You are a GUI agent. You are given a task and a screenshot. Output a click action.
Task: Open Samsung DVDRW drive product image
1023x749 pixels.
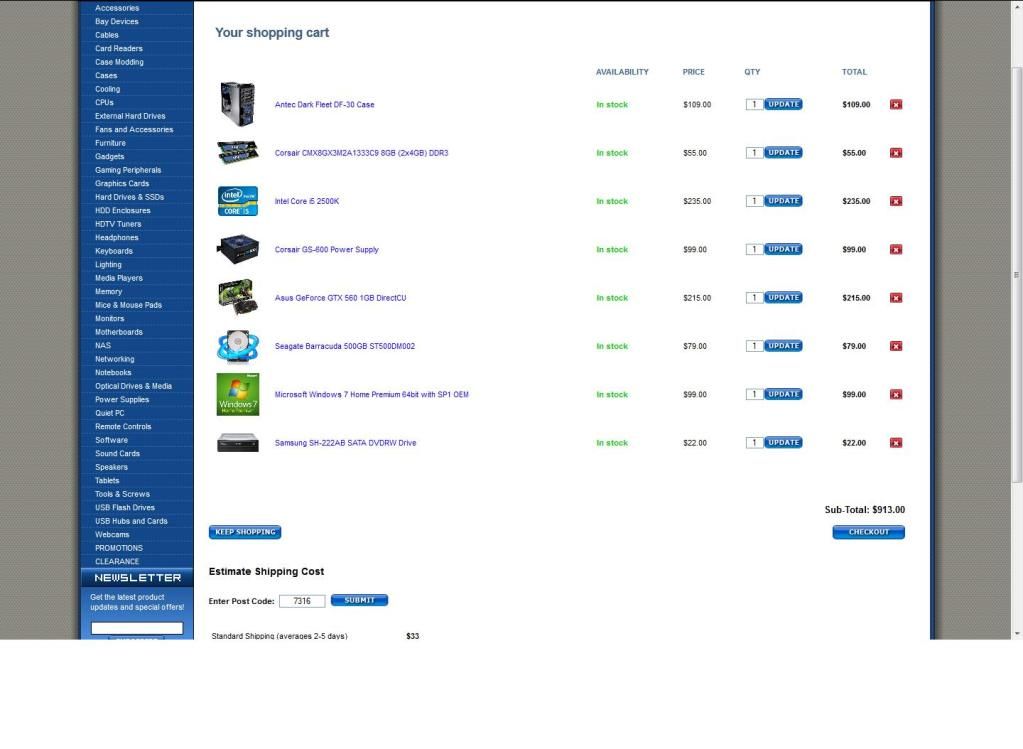click(x=237, y=442)
